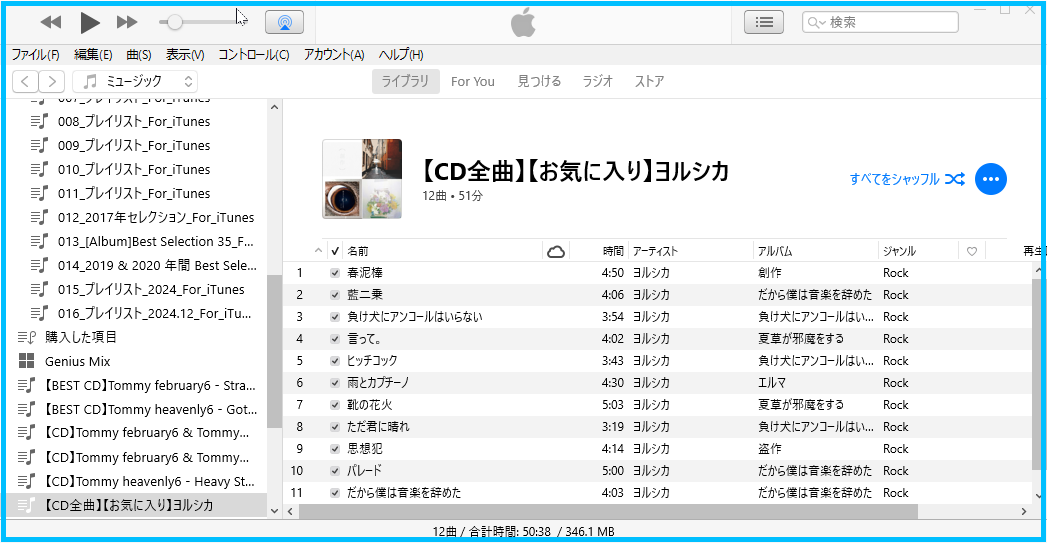Uncheck the checkbox for パレード
1047x543 pixels.
coord(335,471)
